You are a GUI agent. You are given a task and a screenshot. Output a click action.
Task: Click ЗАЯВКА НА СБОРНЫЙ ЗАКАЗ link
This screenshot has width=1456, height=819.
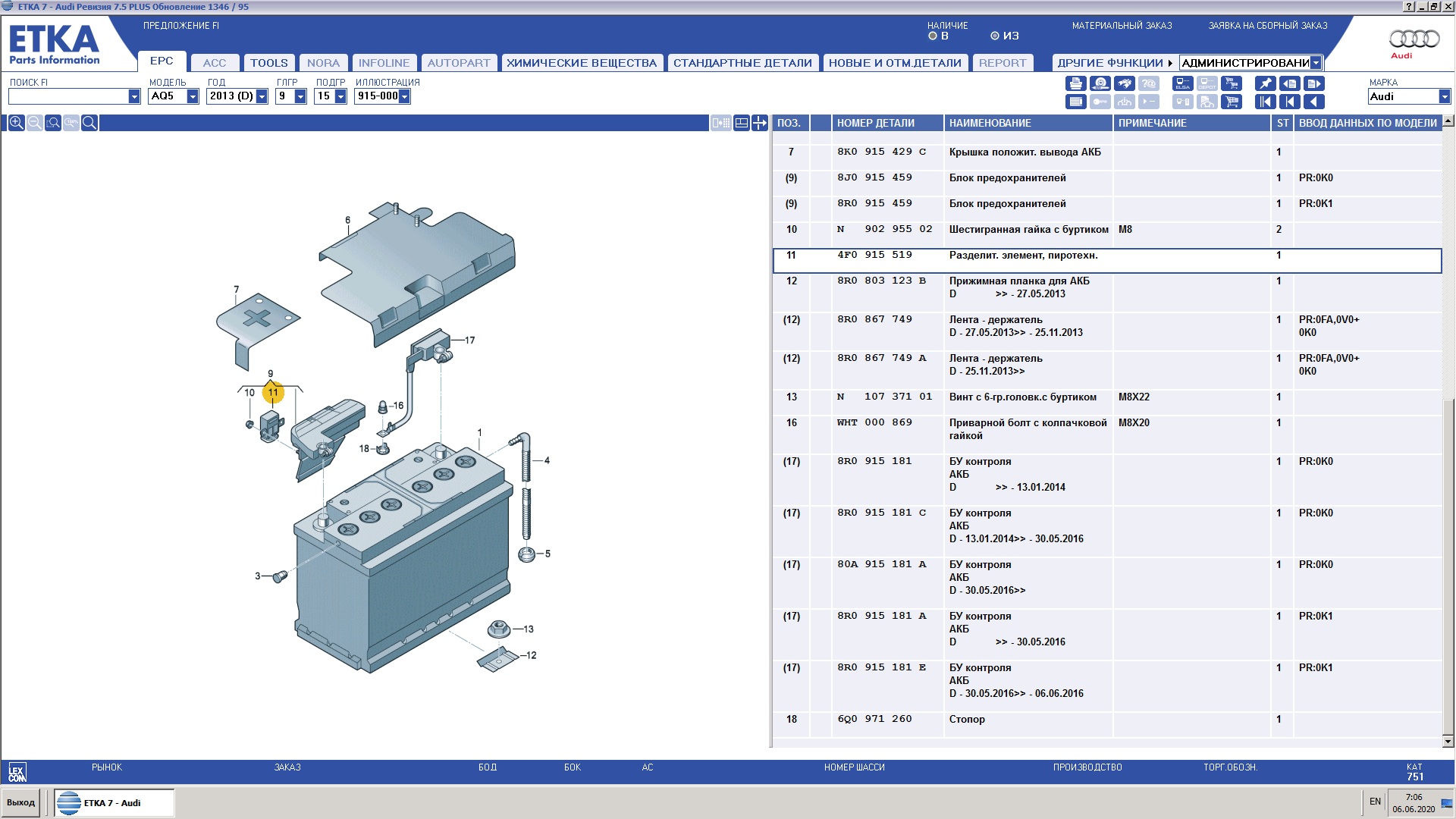(1268, 26)
